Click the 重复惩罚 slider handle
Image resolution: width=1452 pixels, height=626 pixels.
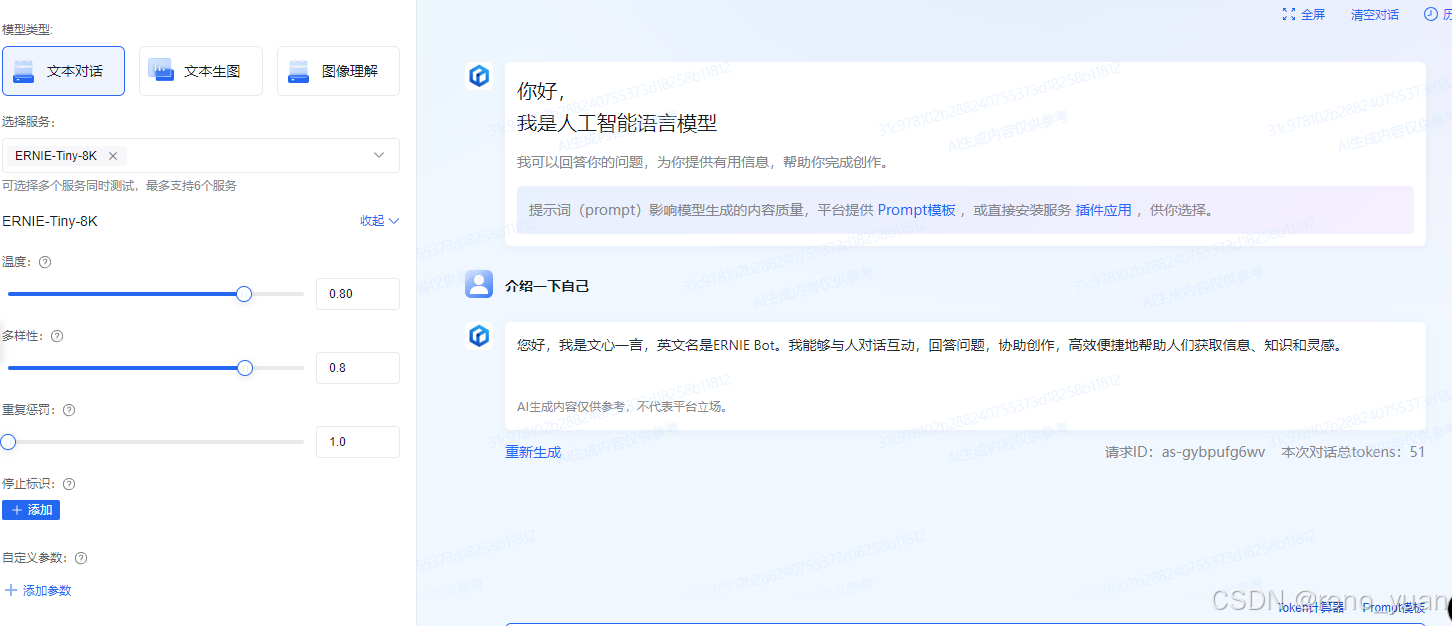tap(8, 442)
